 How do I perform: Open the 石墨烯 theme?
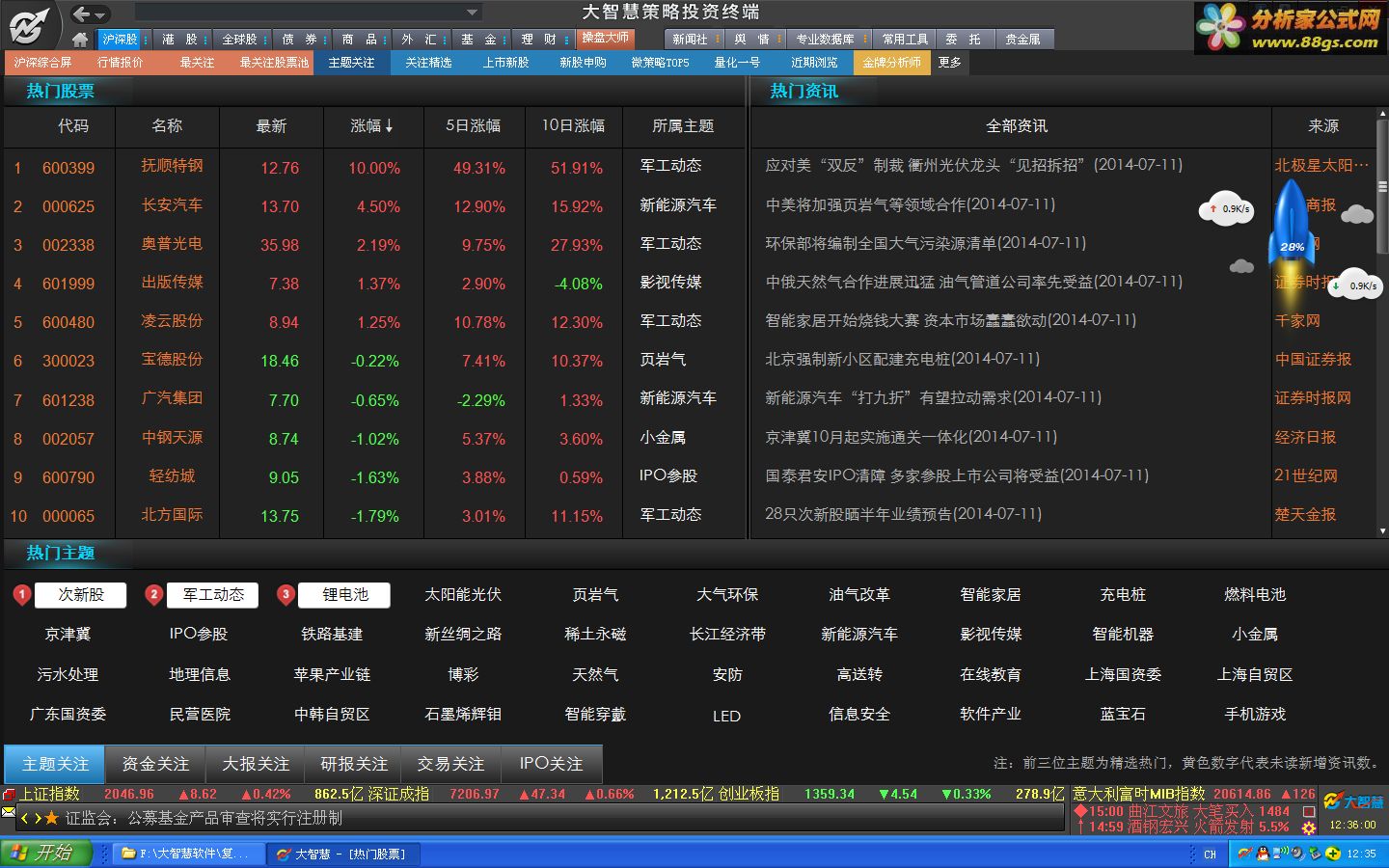463,715
